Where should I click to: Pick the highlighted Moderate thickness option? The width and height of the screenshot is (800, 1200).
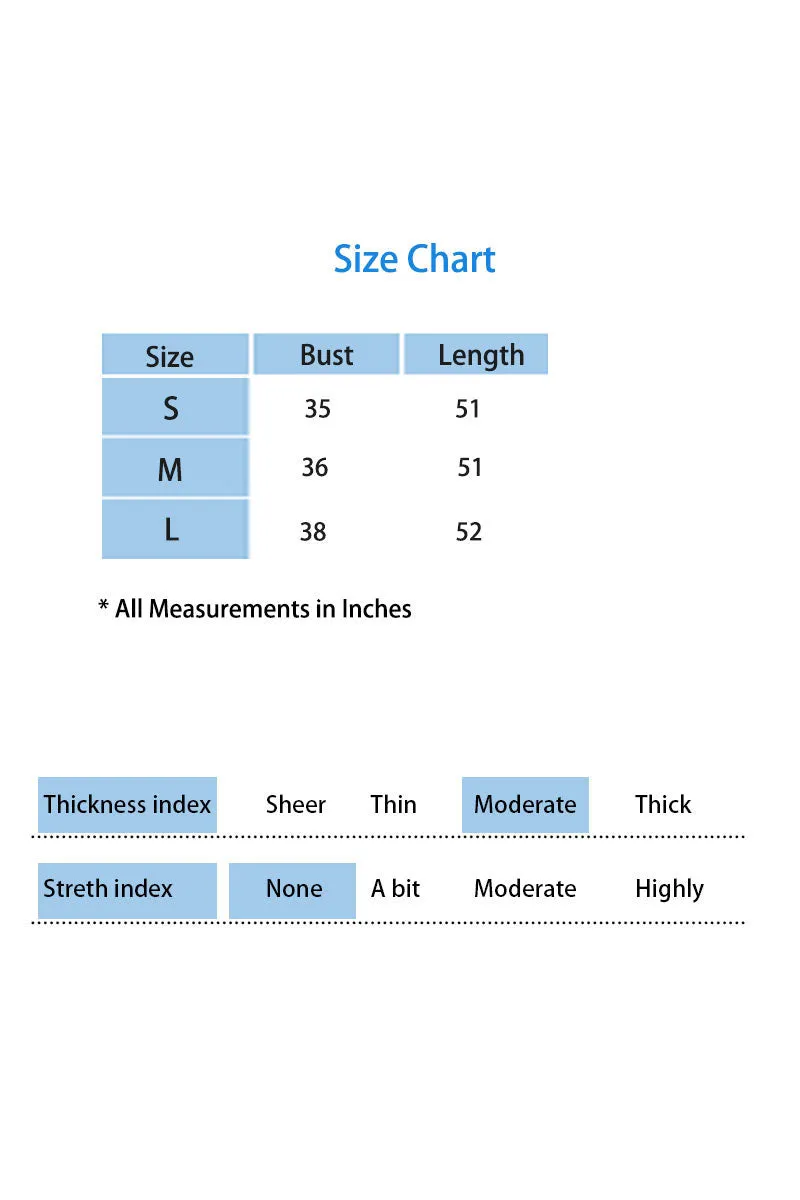pos(525,805)
